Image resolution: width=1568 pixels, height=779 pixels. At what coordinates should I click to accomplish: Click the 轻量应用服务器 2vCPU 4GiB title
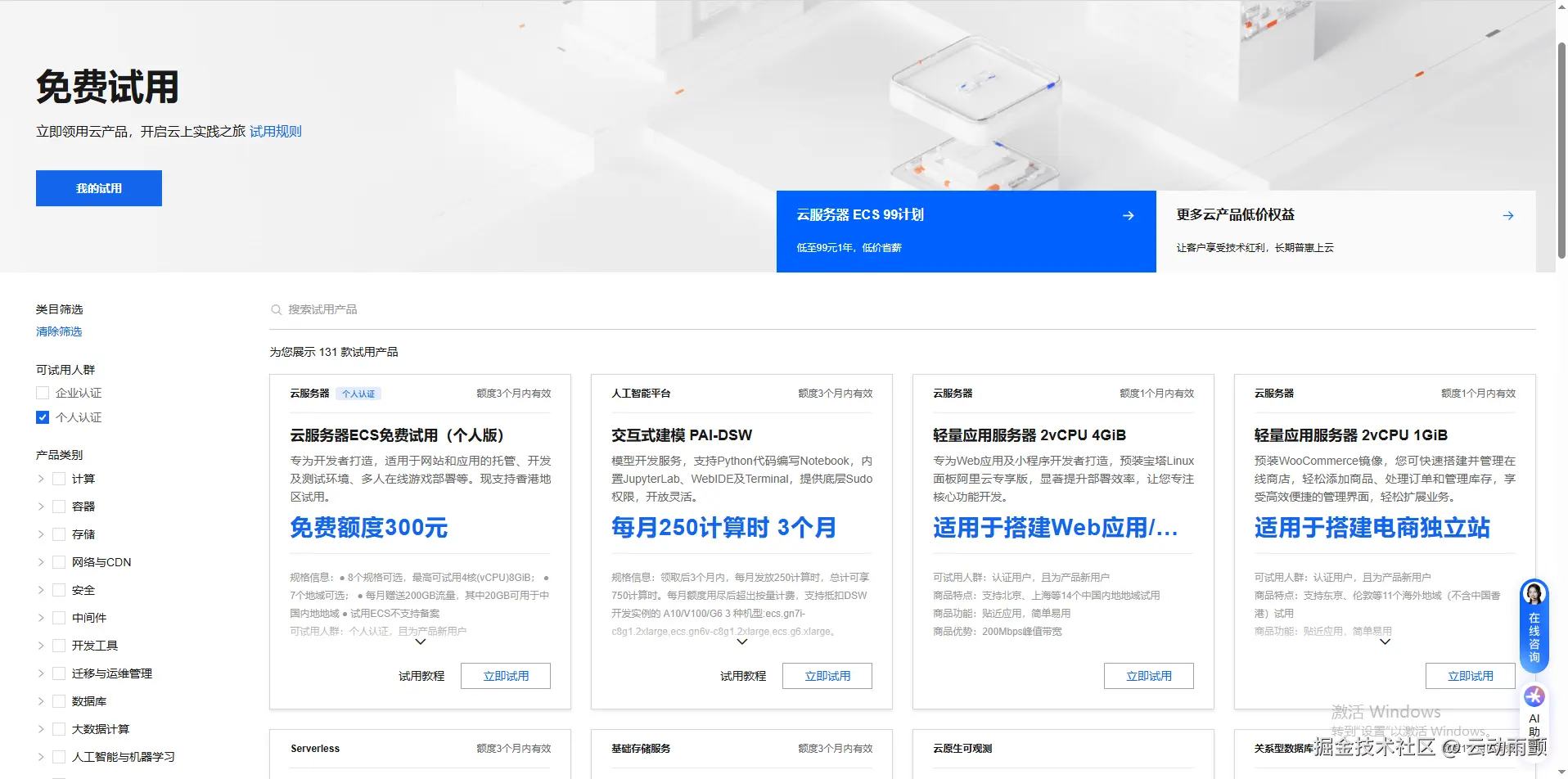(x=1030, y=435)
